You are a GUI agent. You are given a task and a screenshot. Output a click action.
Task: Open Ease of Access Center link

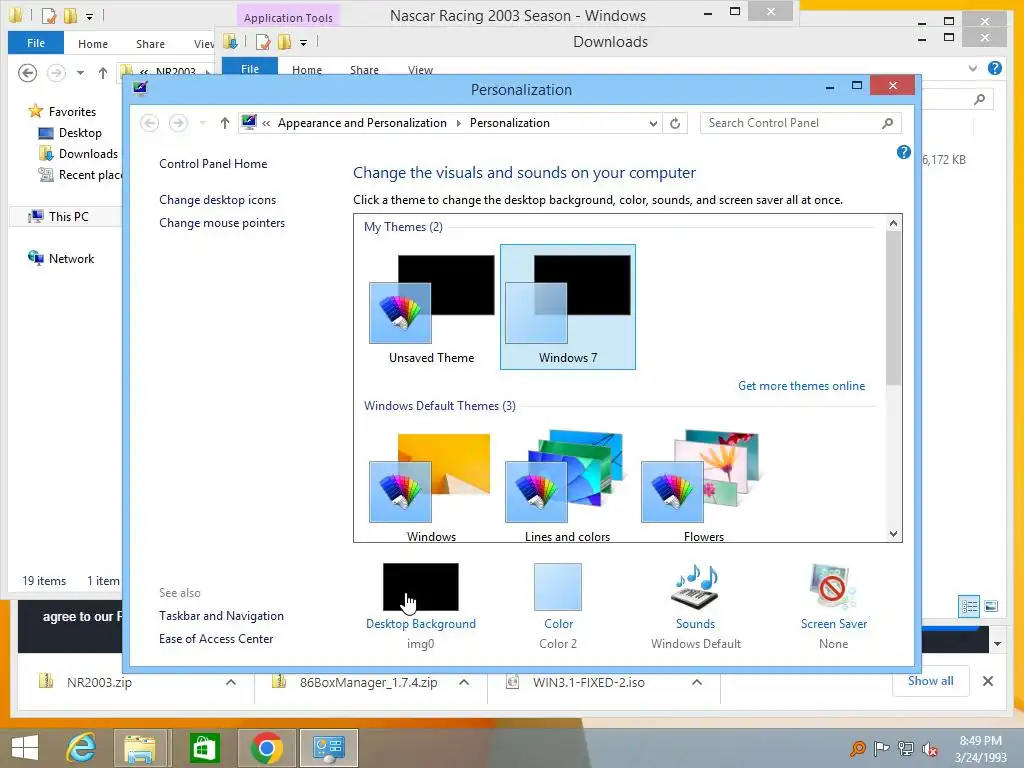coord(216,639)
